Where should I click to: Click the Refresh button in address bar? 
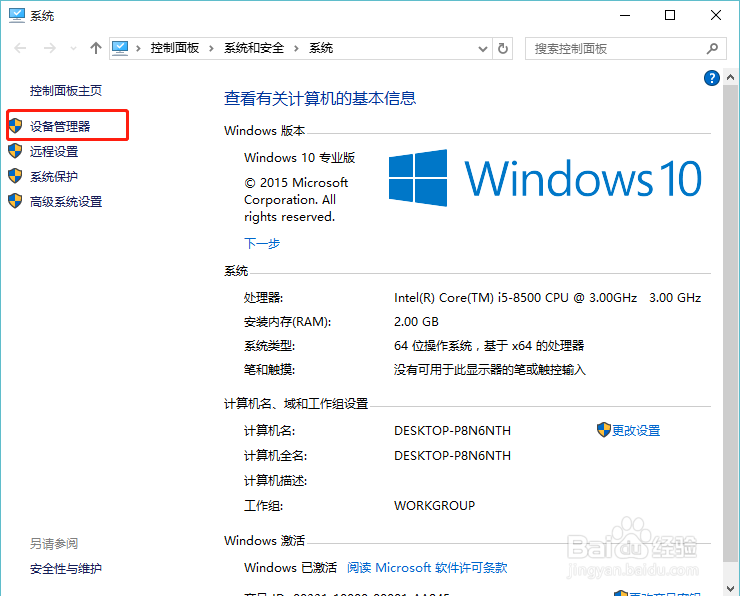tap(503, 49)
